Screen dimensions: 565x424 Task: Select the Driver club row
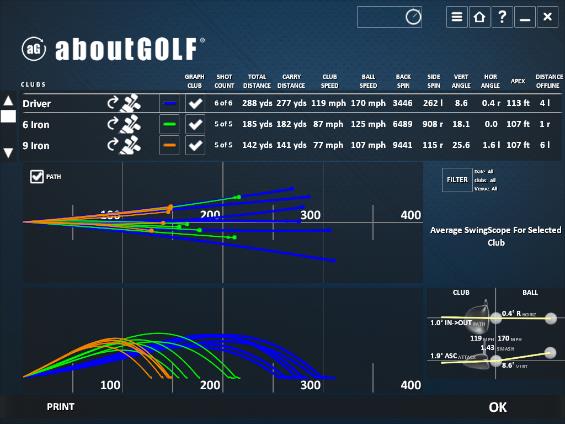pos(291,103)
